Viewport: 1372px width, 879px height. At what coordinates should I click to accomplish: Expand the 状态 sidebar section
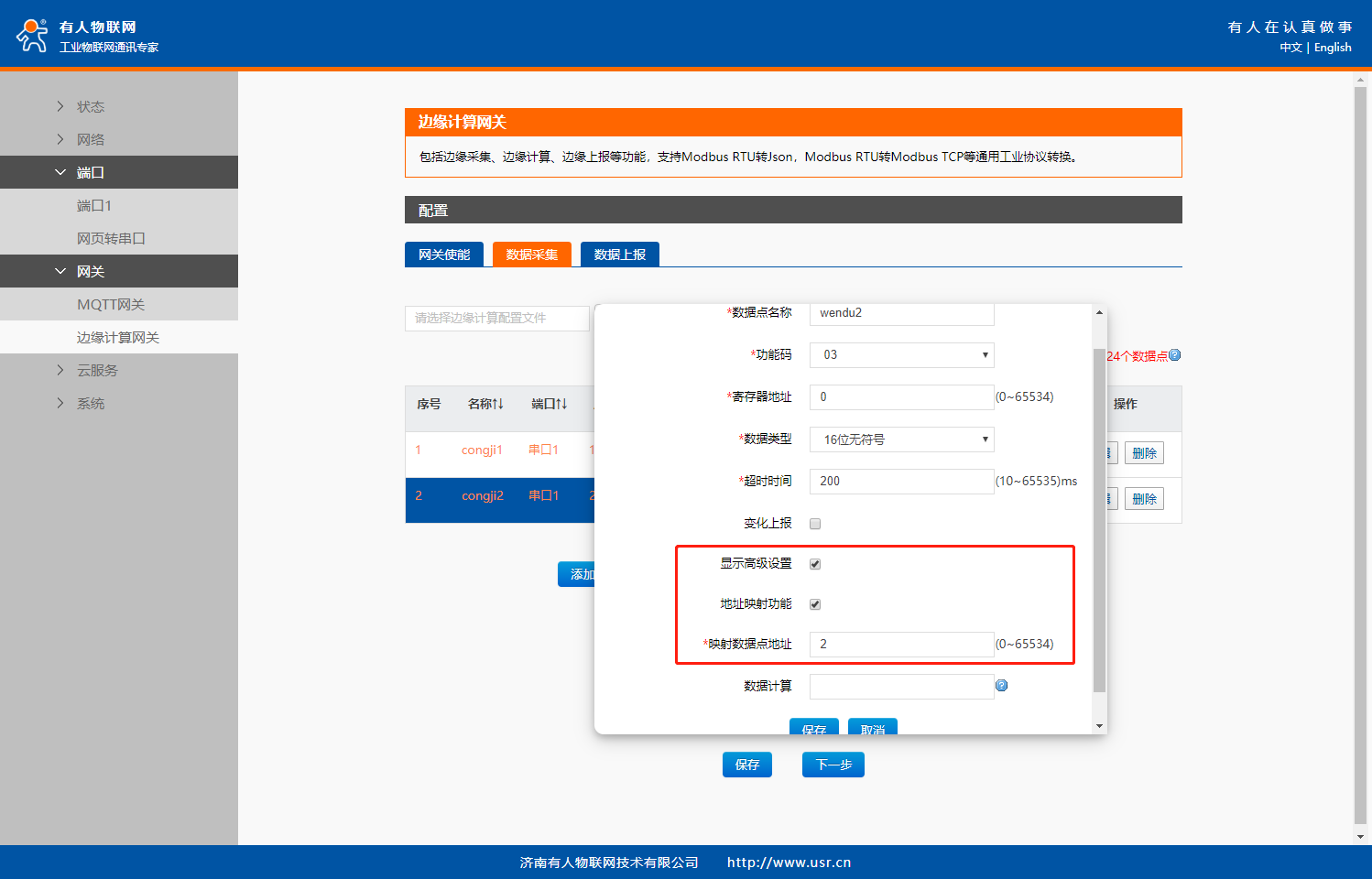click(x=90, y=106)
